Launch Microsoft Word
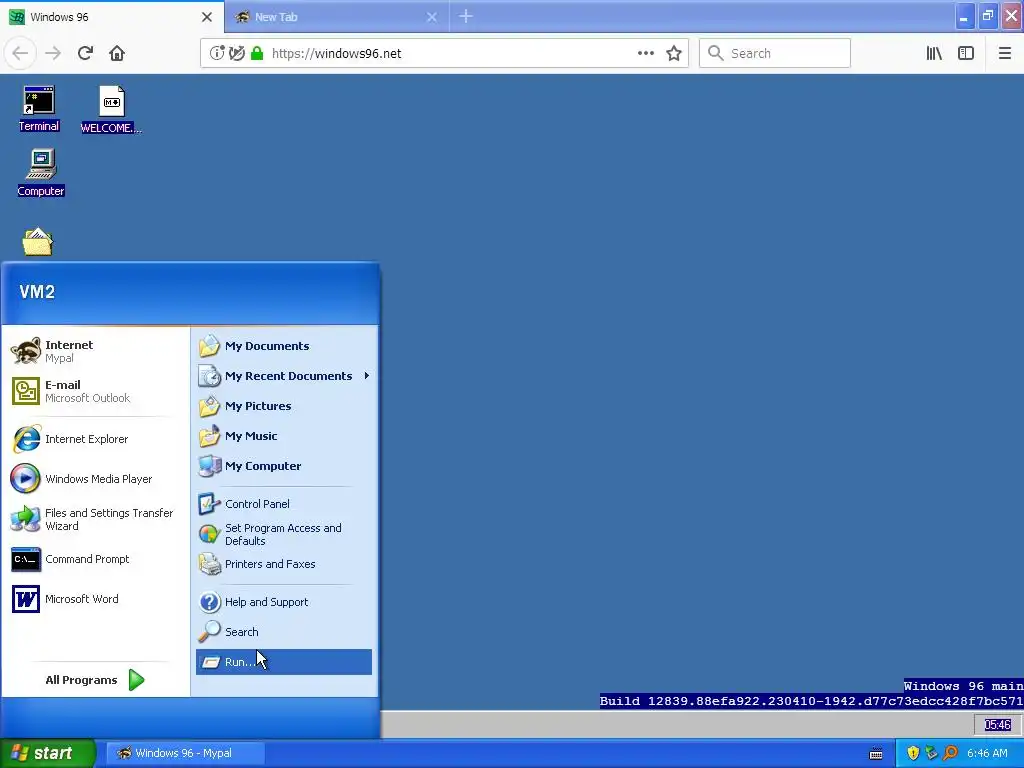Image resolution: width=1024 pixels, height=768 pixels. [x=95, y=599]
